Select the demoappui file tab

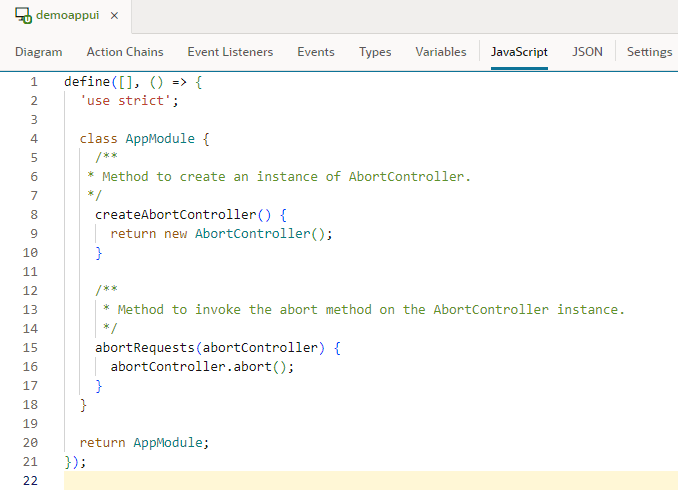(x=66, y=16)
